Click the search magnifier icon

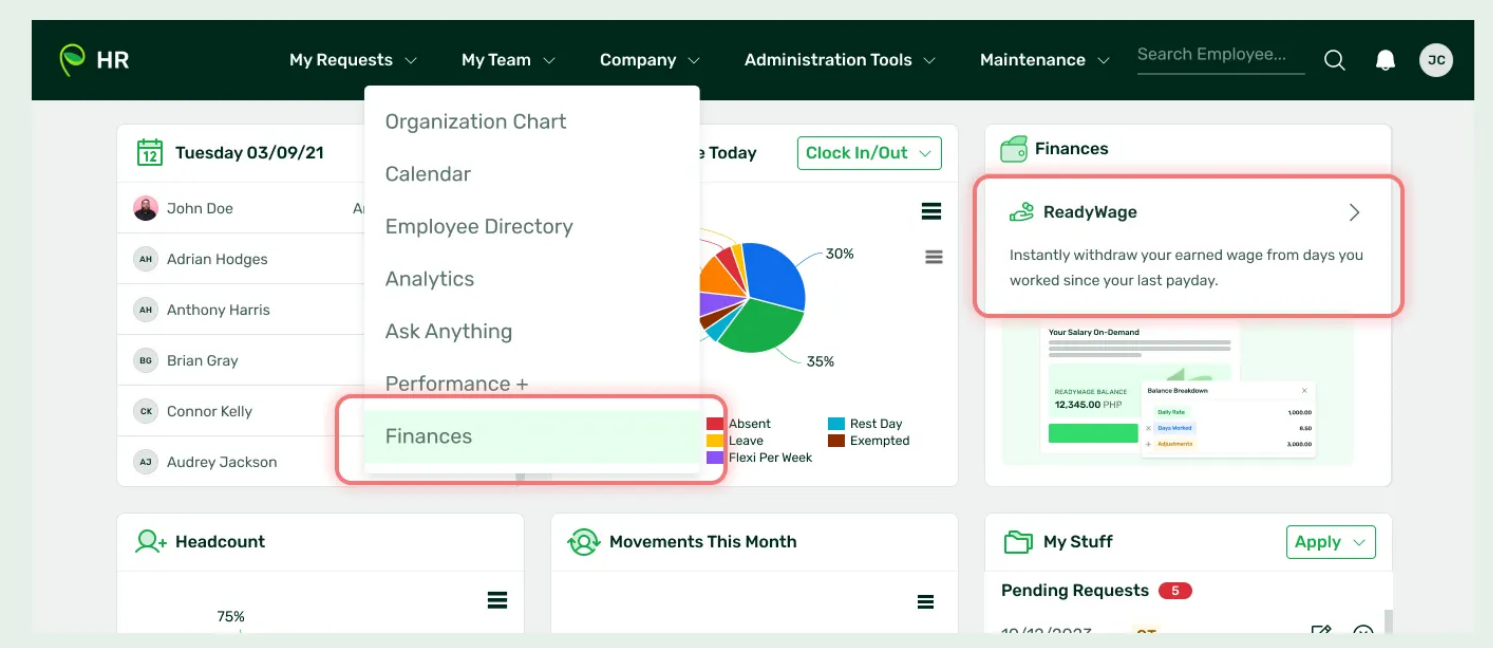(x=1334, y=60)
